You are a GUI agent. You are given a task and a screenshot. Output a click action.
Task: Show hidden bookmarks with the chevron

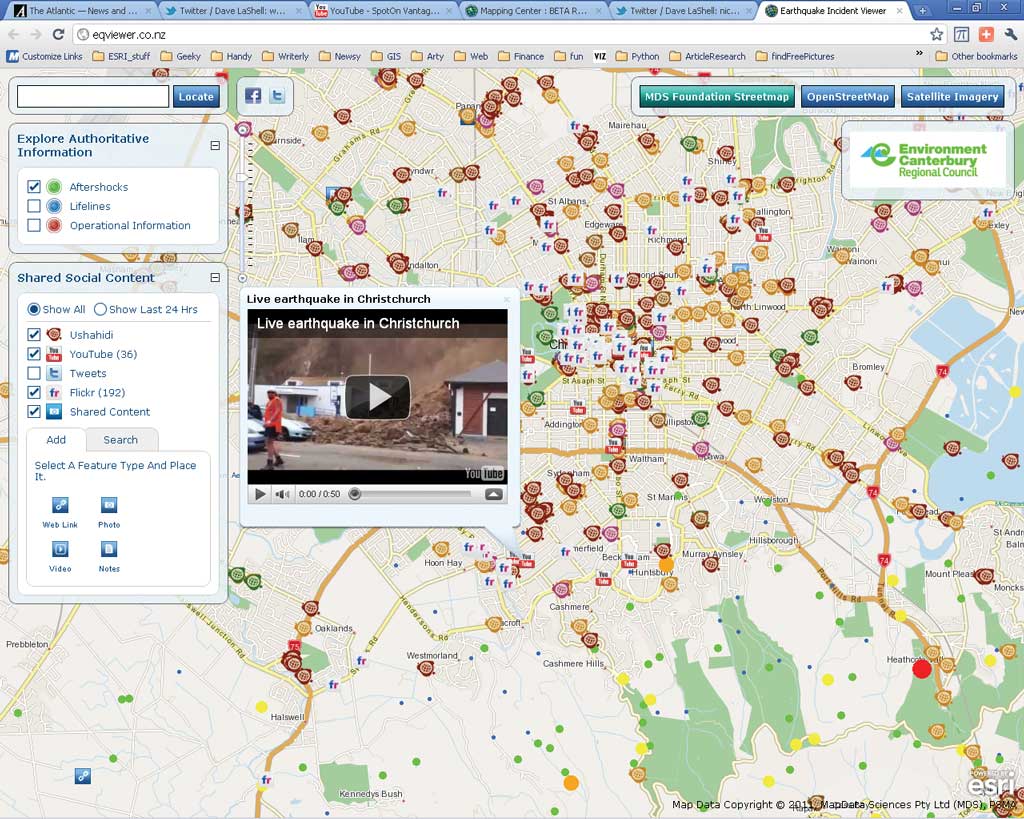click(919, 54)
